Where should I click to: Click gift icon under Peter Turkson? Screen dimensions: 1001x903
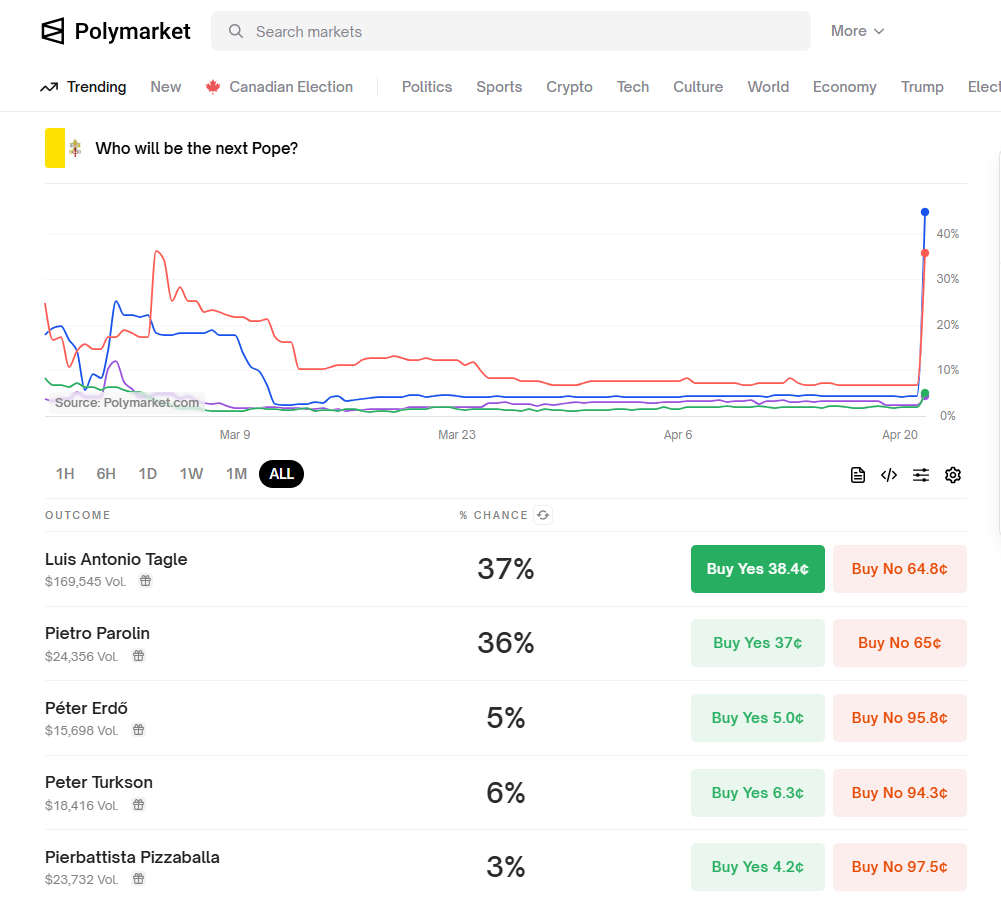[139, 805]
